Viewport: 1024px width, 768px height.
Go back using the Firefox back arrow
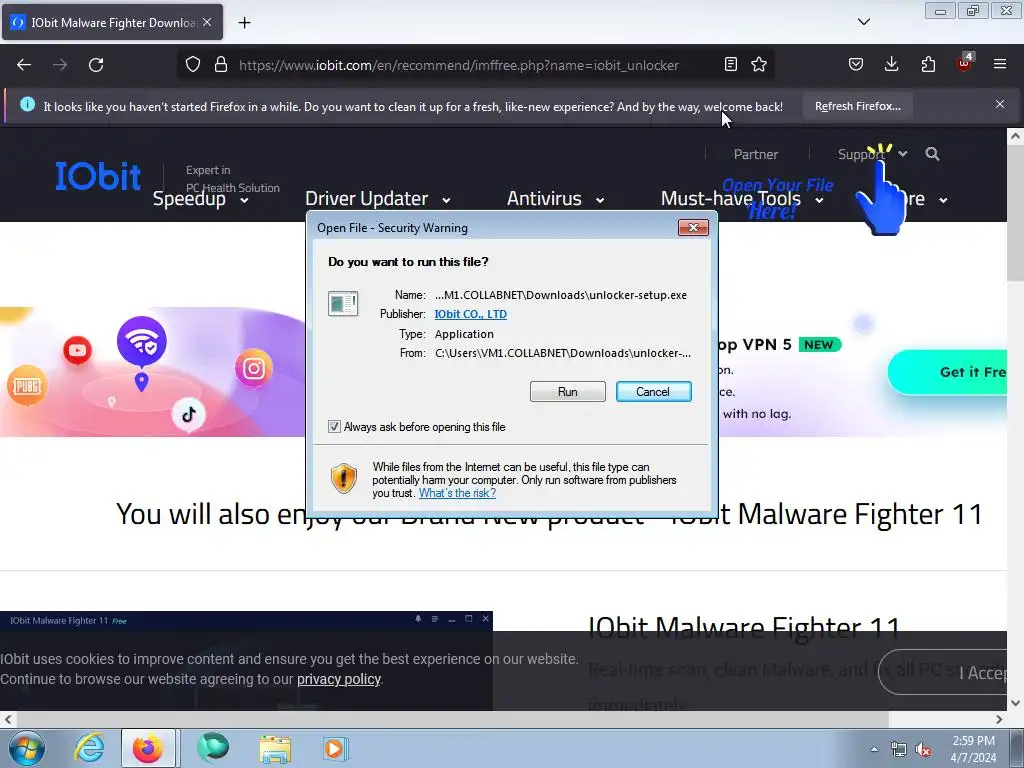click(24, 65)
